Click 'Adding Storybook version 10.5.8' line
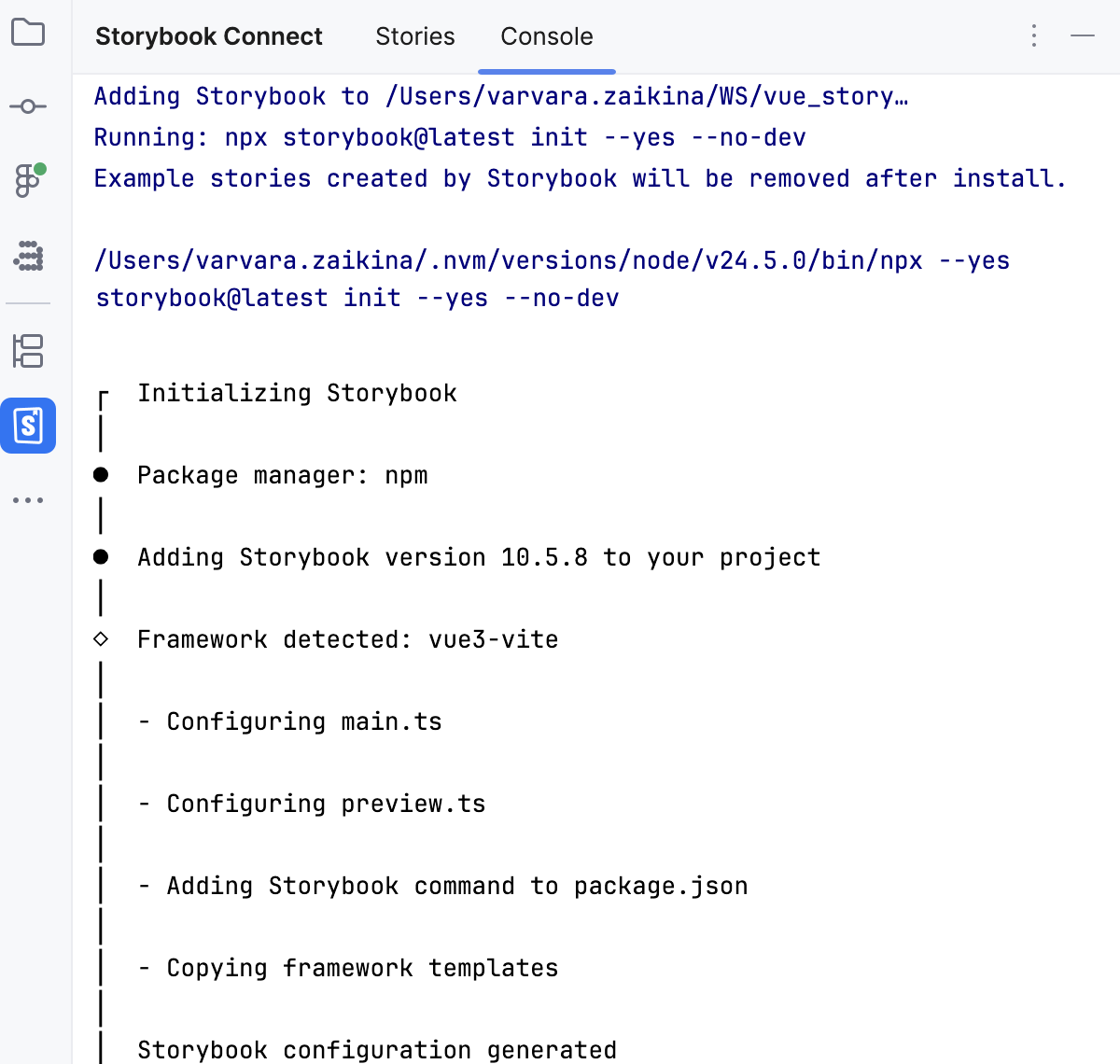1120x1064 pixels. click(479, 557)
